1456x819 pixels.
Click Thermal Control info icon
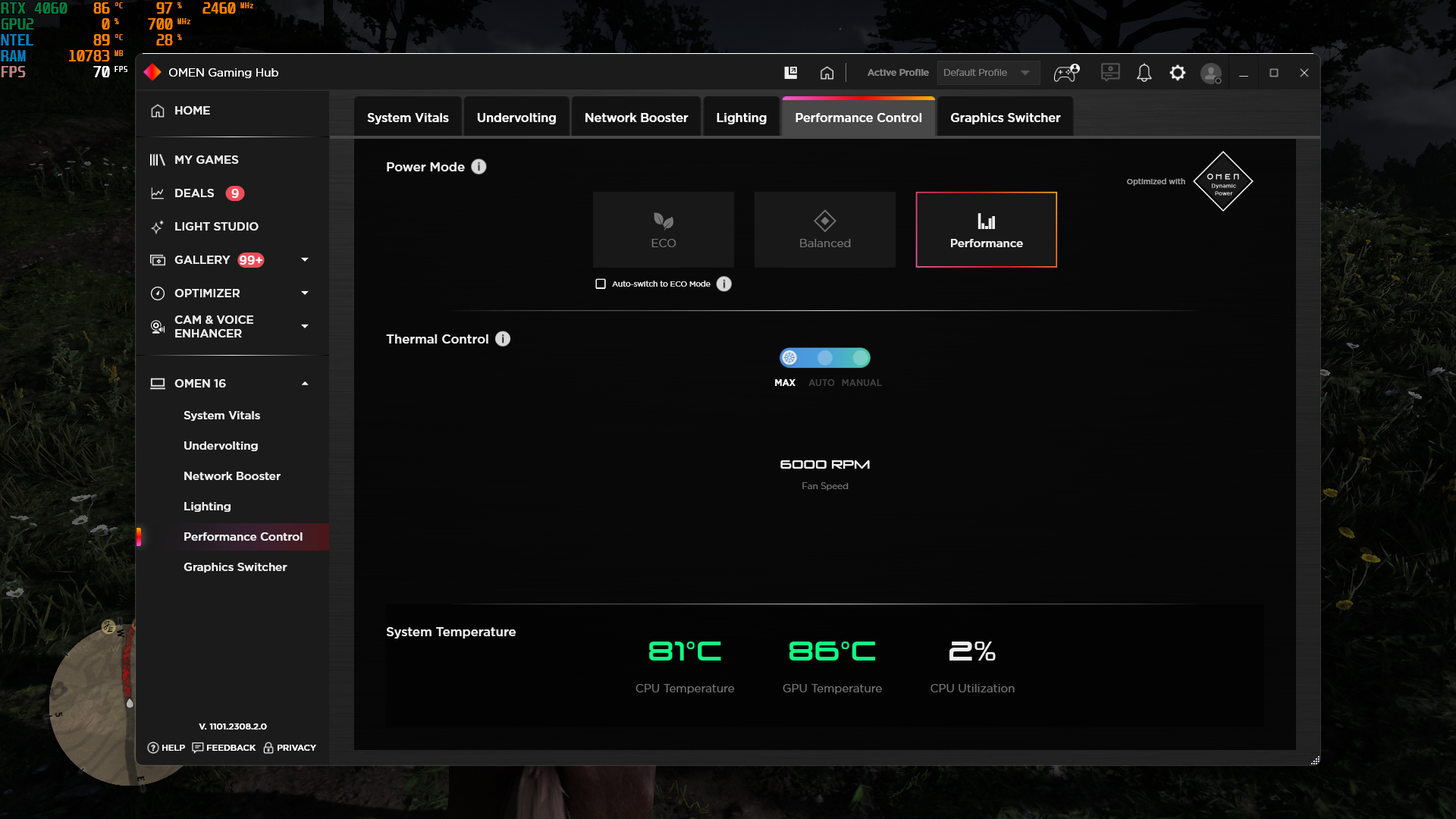[503, 339]
